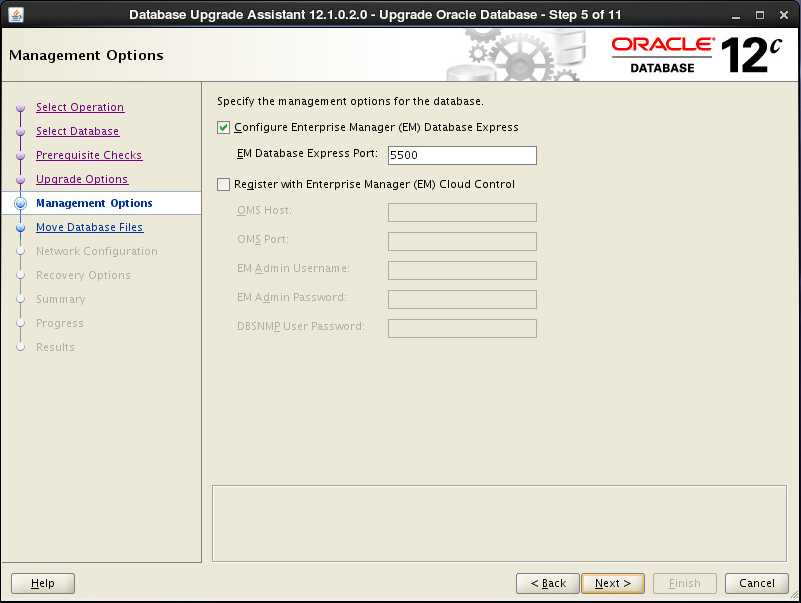Open the Prerequisite Checks step
This screenshot has height=603, width=801.
[89, 155]
